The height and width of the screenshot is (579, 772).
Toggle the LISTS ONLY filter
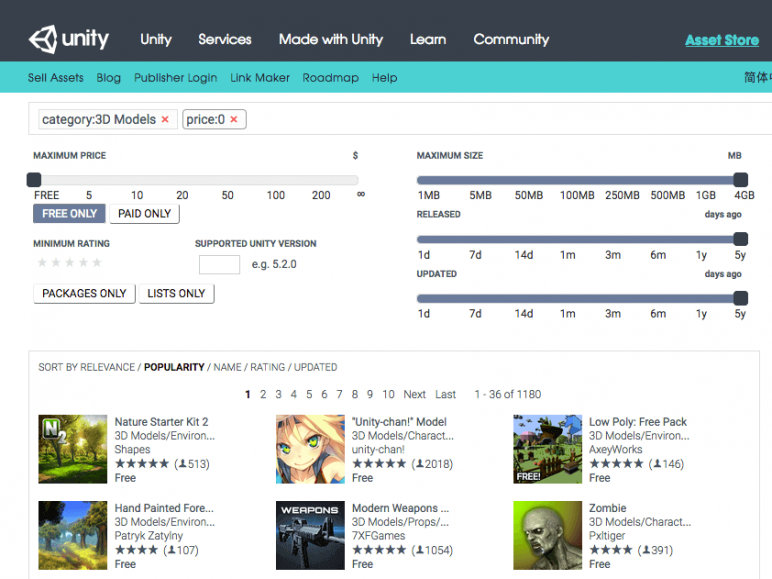176,293
